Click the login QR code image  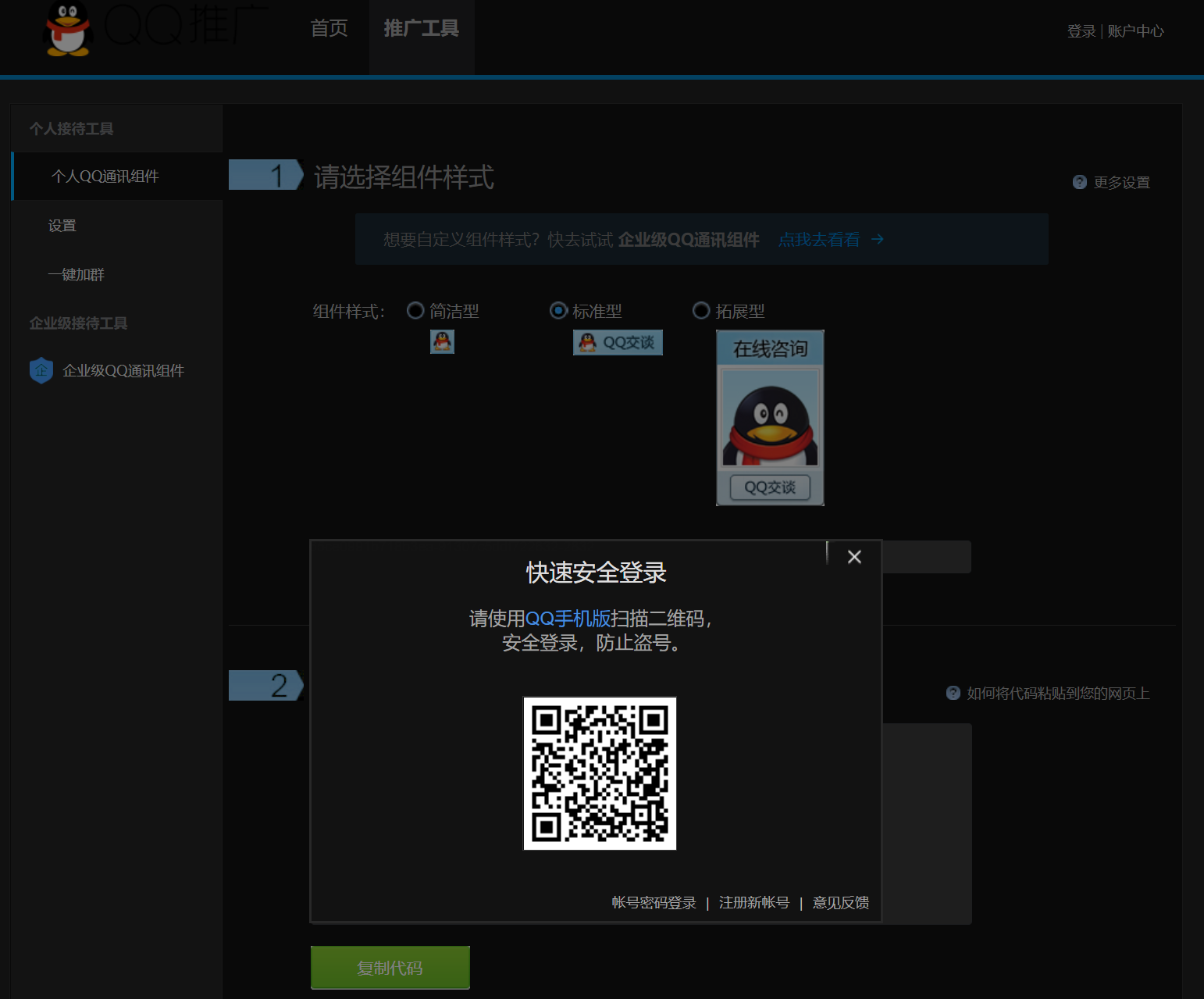tap(599, 772)
